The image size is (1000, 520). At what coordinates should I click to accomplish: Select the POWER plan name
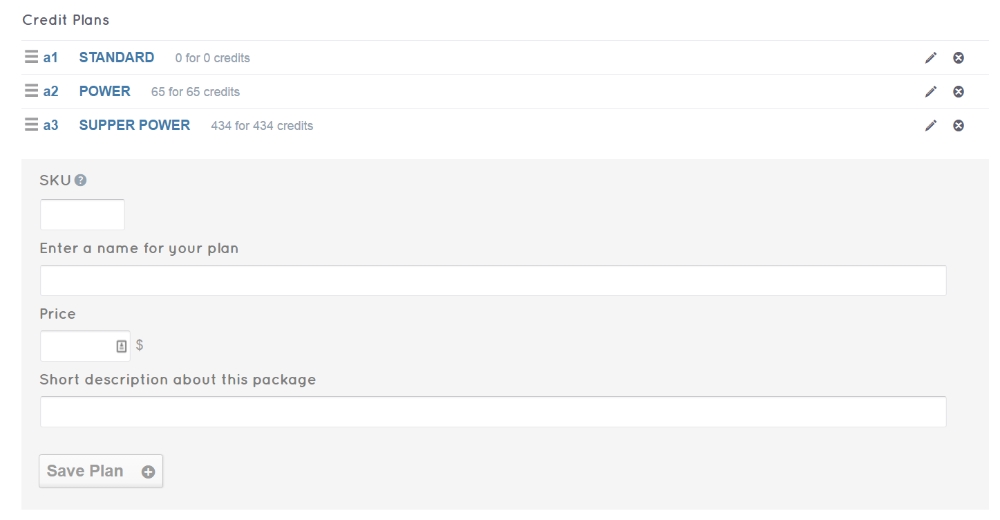point(105,91)
